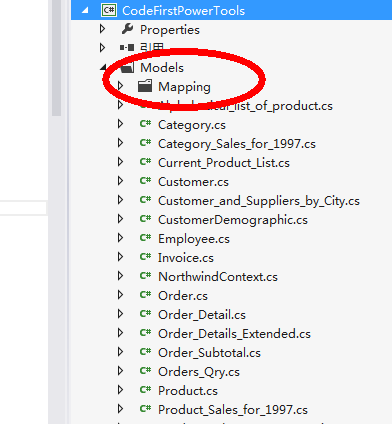This screenshot has width=392, height=424.
Task: Expand CustomerDemographic.cs node
Action: click(121, 219)
